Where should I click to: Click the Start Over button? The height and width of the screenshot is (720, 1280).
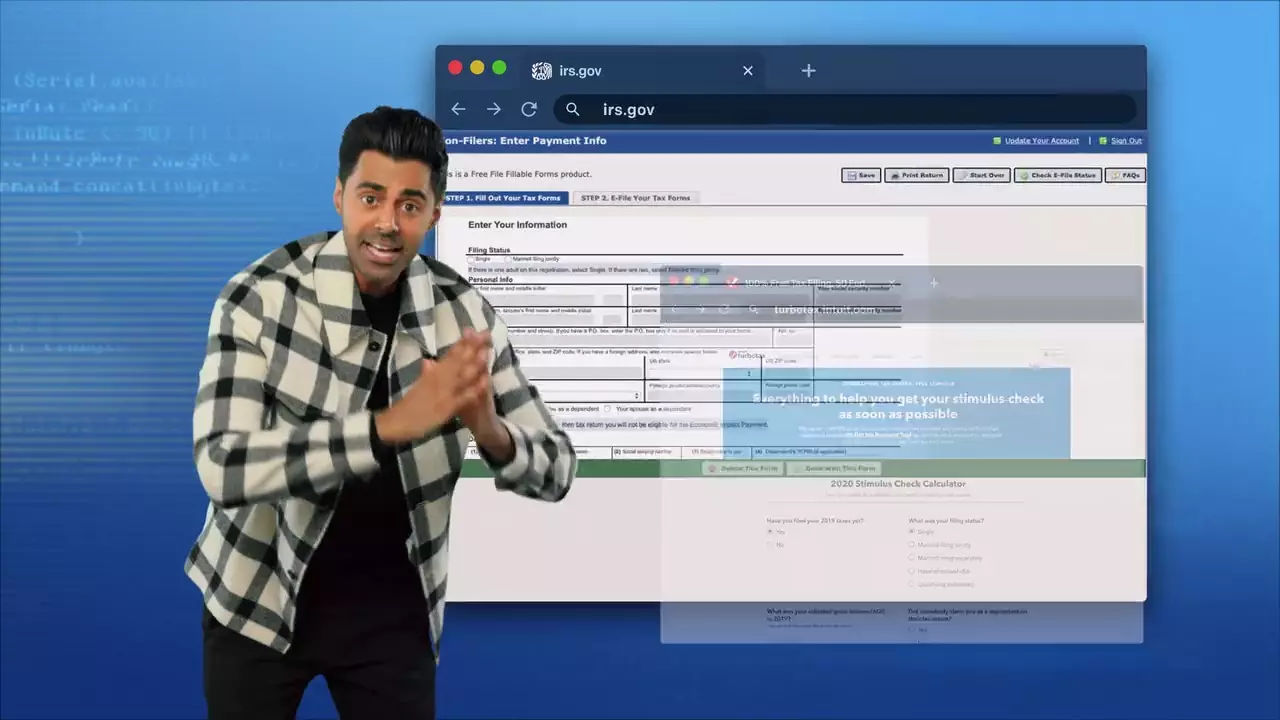tap(981, 175)
